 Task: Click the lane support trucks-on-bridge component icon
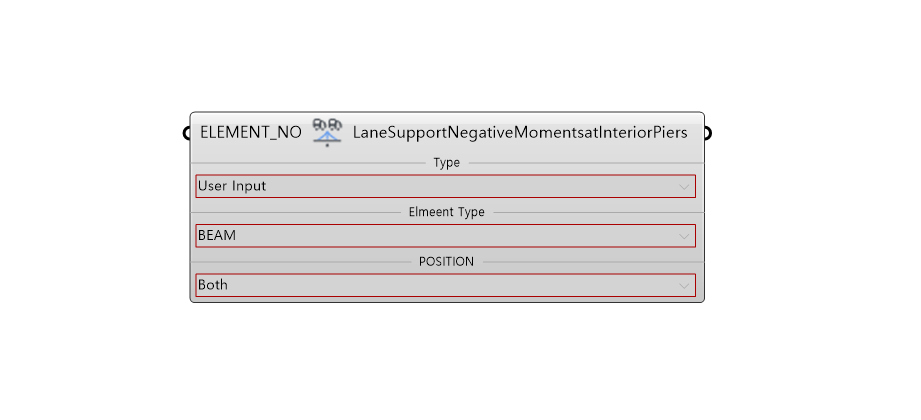point(327,132)
